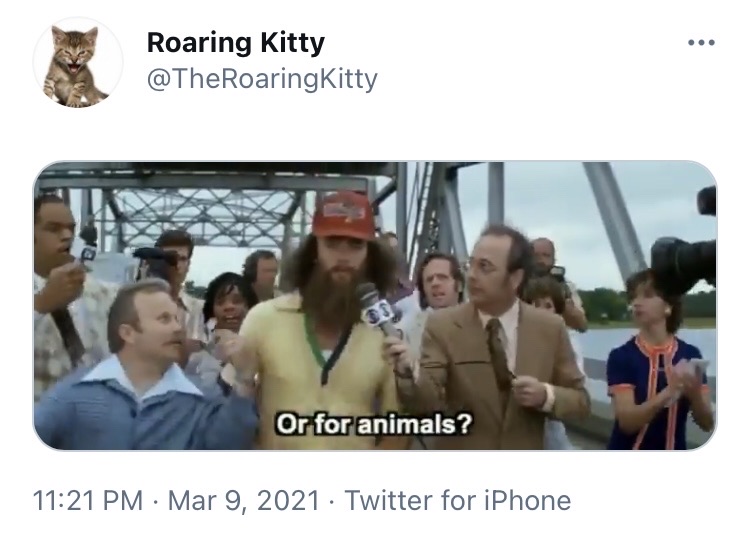
Task: Open the three-dot more options menu
Action: tap(701, 43)
